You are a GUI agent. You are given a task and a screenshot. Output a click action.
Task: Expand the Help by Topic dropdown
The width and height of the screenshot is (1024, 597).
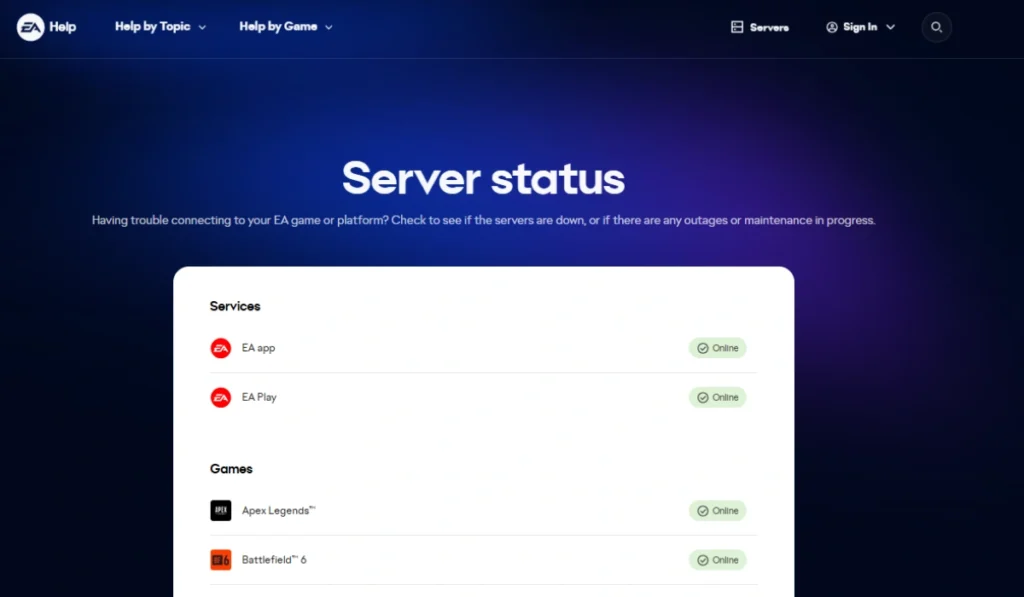(160, 27)
